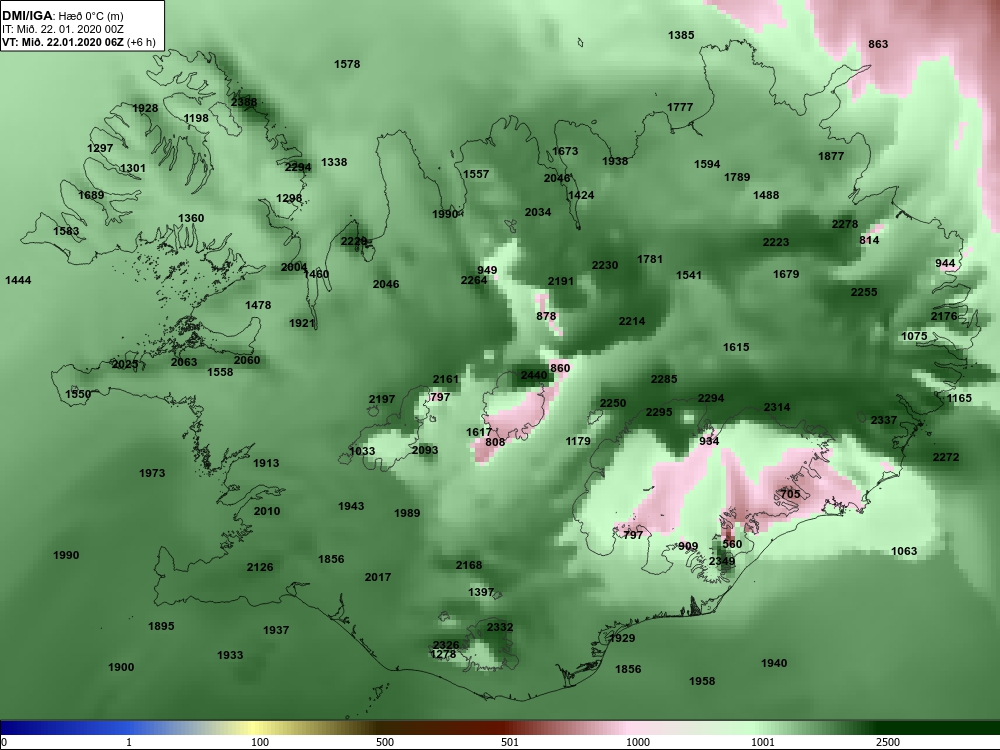Viewport: 1000px width, 750px height.
Task: Click the VT valid time 06Z (+6 h) line
Action: click(78, 43)
